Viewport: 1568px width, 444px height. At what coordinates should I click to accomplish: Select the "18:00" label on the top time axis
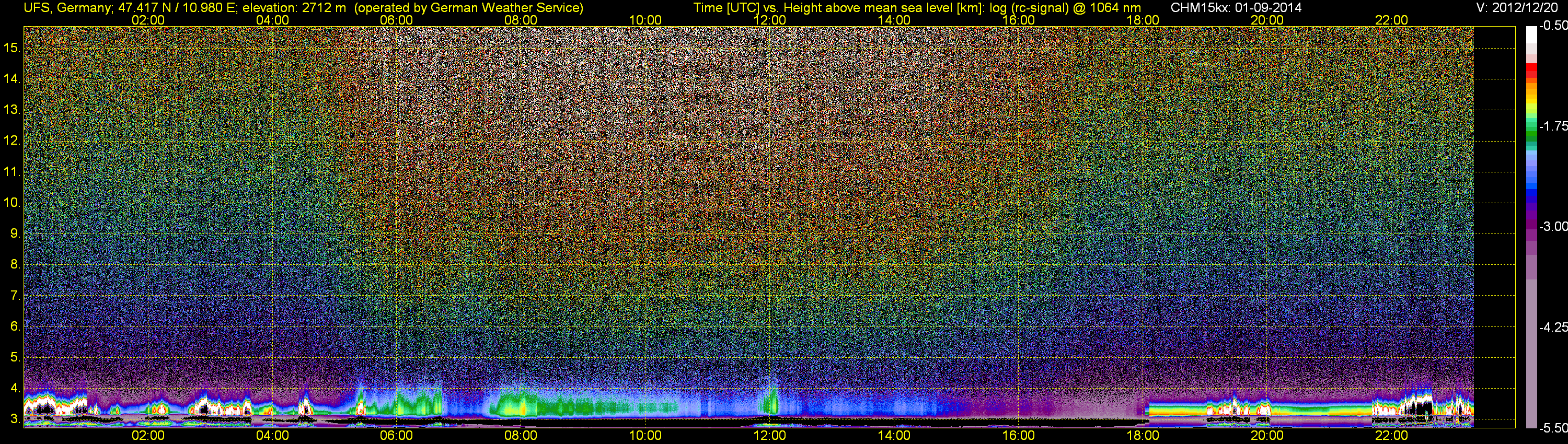[1143, 20]
